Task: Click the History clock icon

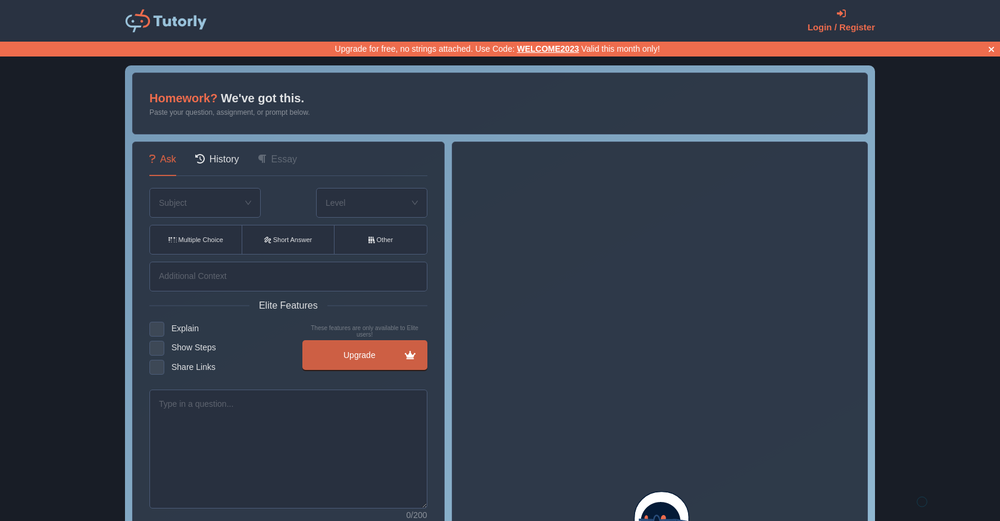Action: click(200, 159)
